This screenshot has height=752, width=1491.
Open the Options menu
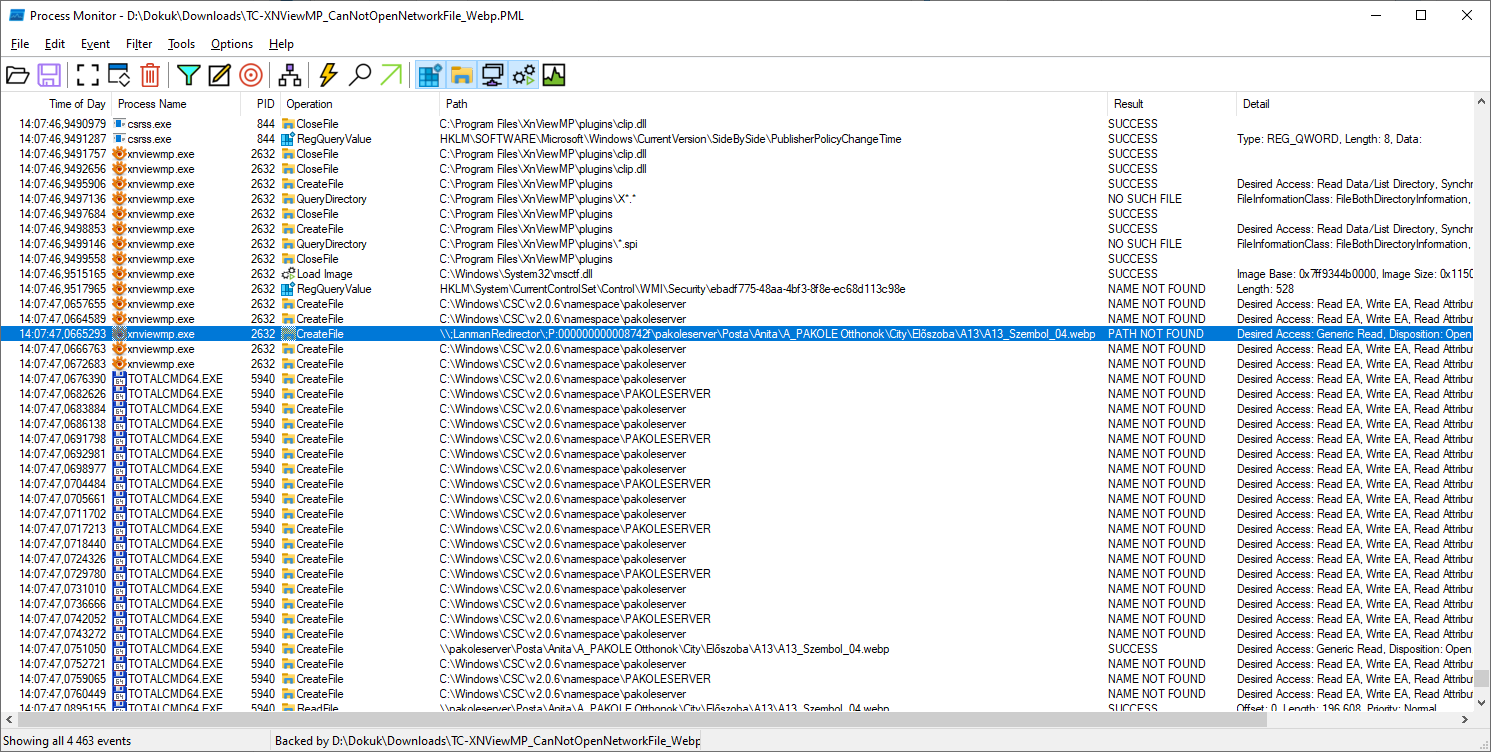tap(232, 44)
